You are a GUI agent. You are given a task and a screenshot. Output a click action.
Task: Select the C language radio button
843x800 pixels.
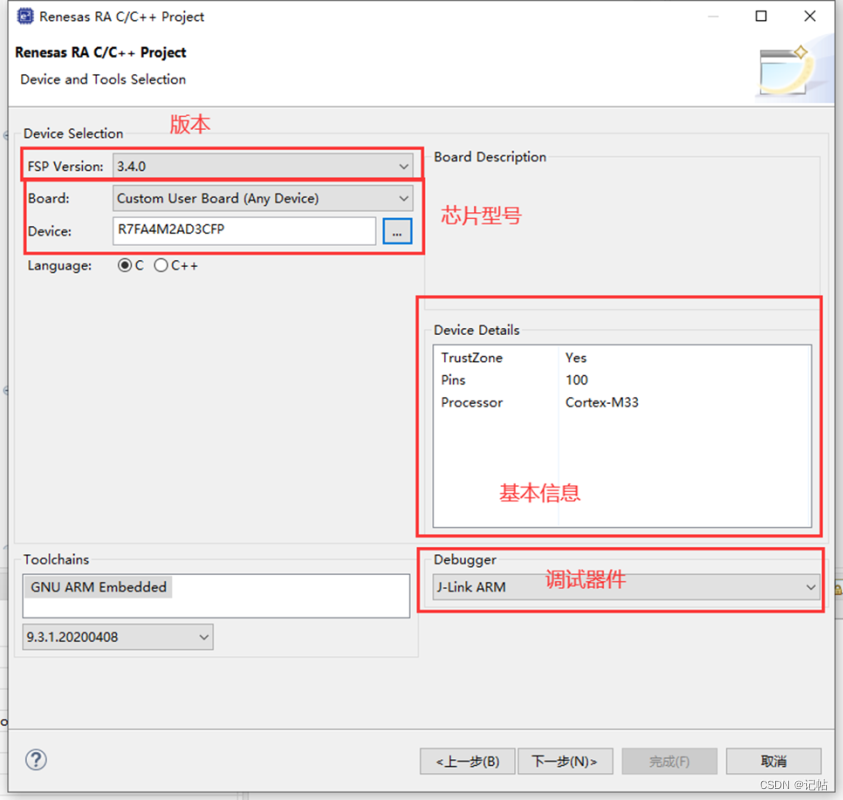[131, 266]
